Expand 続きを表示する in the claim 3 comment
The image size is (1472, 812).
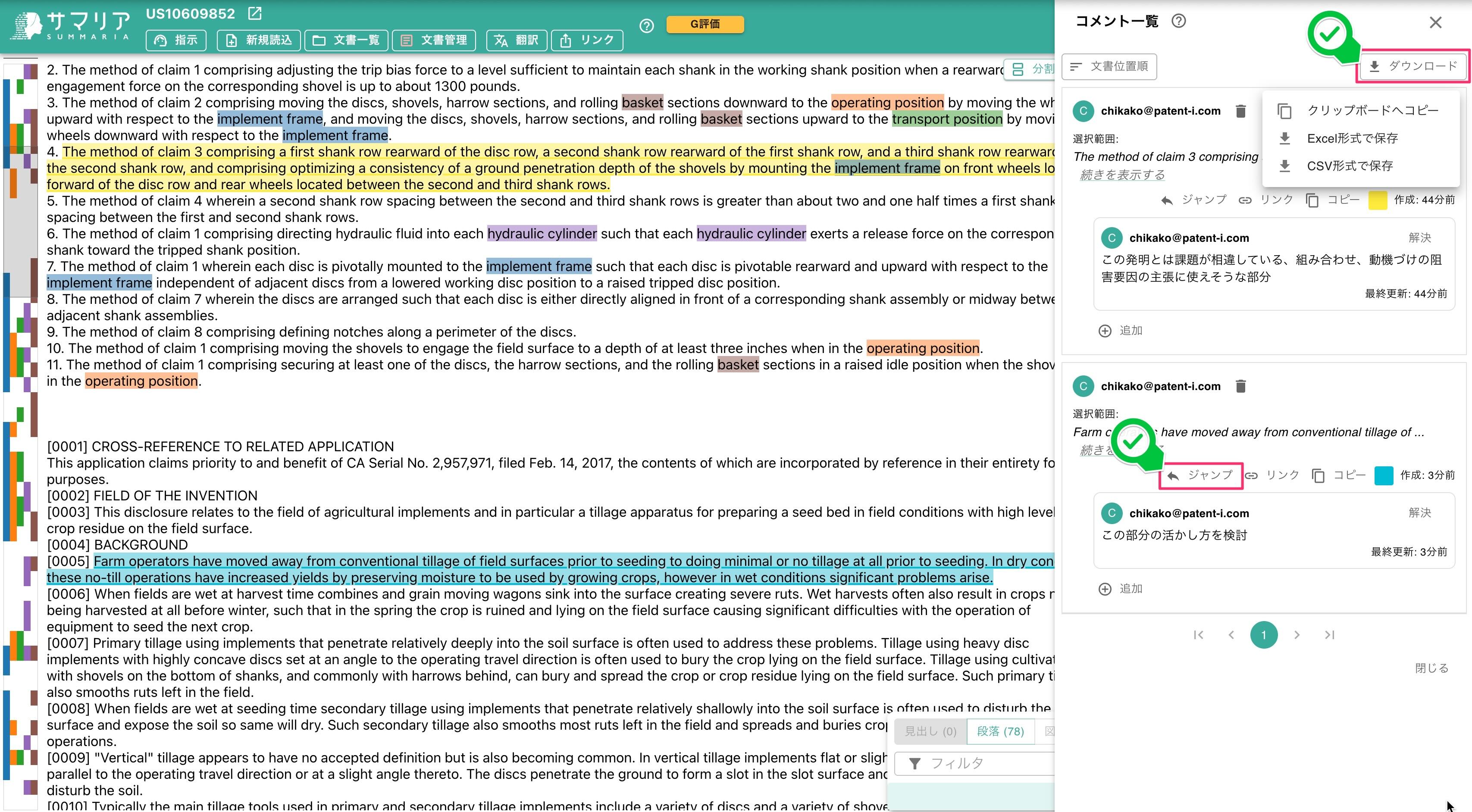pos(1122,175)
